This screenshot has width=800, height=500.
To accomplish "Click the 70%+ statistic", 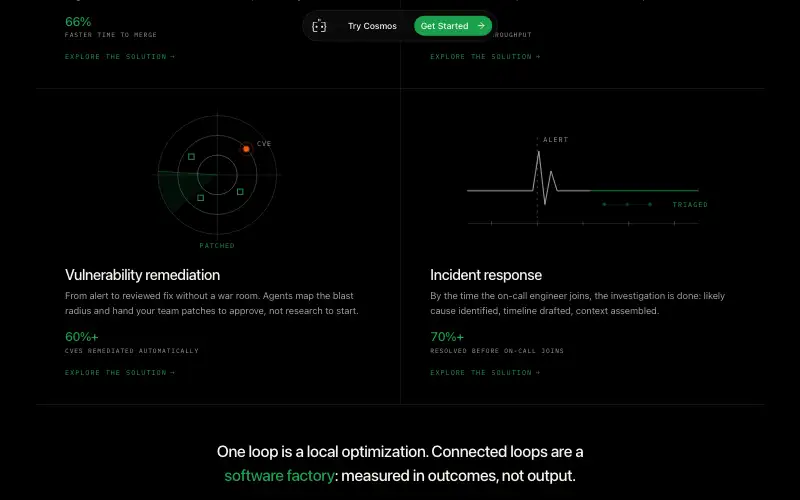I will point(447,337).
